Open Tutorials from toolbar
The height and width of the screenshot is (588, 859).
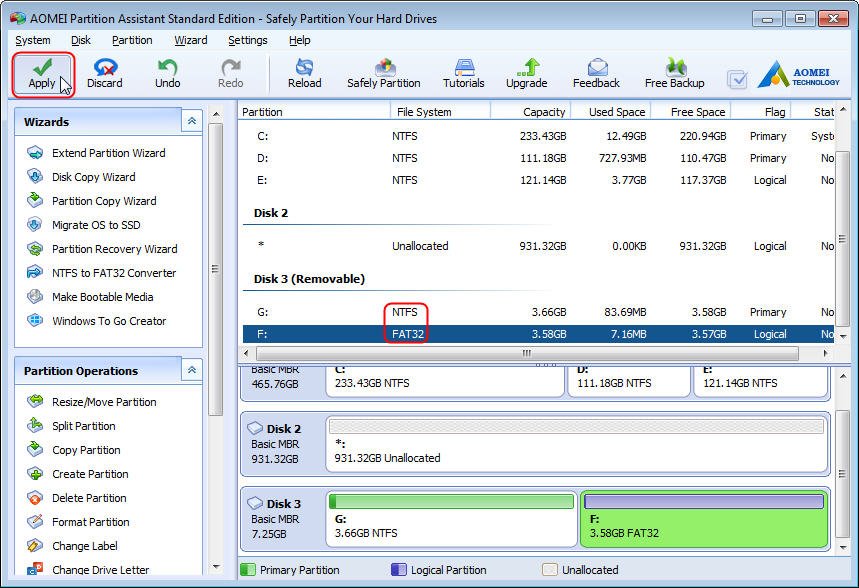pyautogui.click(x=463, y=75)
